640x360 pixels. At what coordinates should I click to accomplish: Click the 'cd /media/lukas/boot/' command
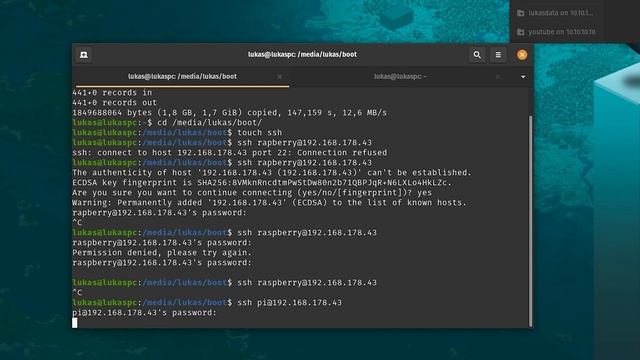210,122
